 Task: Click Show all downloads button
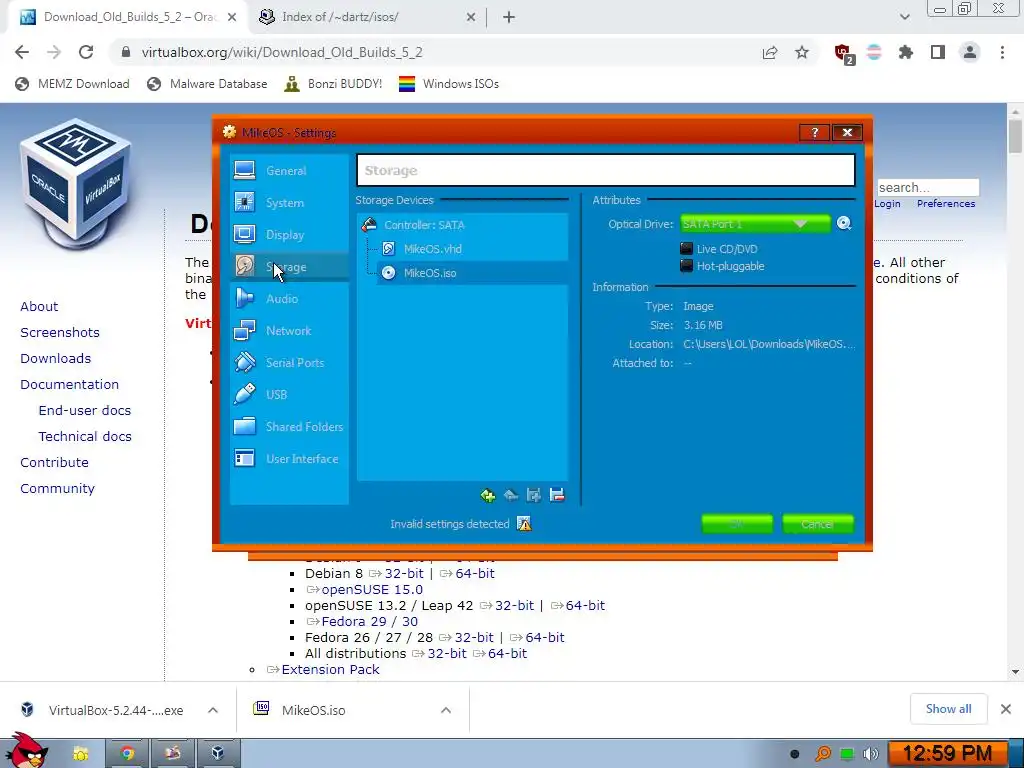pyautogui.click(x=948, y=709)
